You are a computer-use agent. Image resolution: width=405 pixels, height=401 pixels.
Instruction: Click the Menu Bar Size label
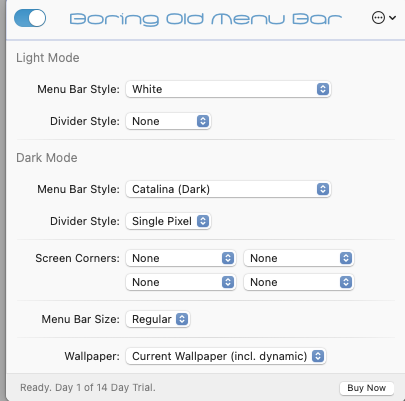pos(80,319)
